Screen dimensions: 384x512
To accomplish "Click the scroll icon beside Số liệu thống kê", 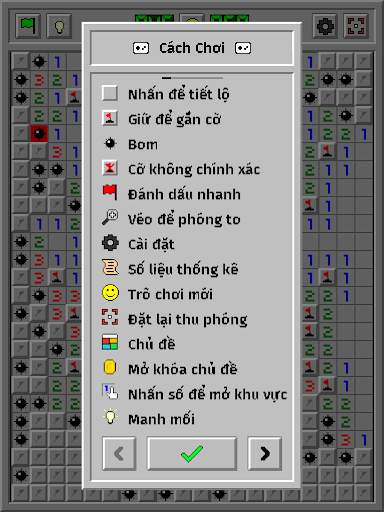I will (x=110, y=268).
